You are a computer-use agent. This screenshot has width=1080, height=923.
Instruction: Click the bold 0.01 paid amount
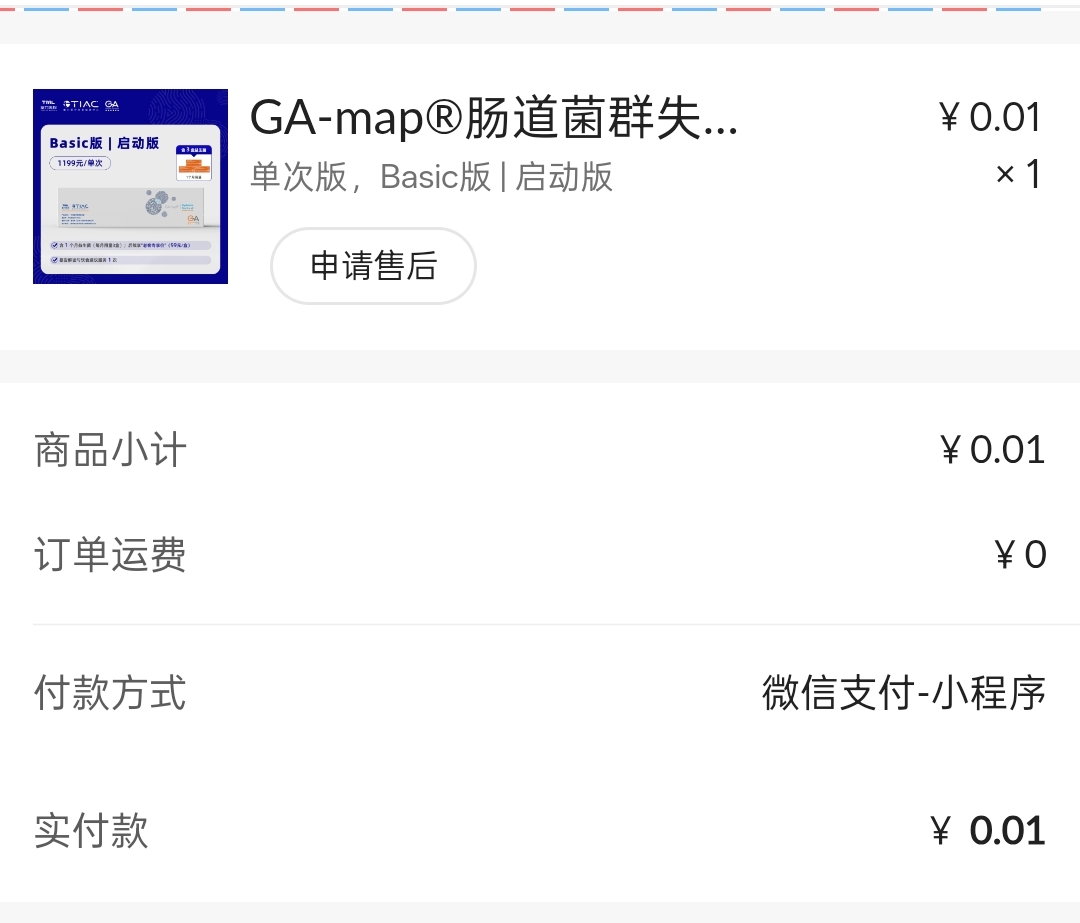(x=1006, y=831)
